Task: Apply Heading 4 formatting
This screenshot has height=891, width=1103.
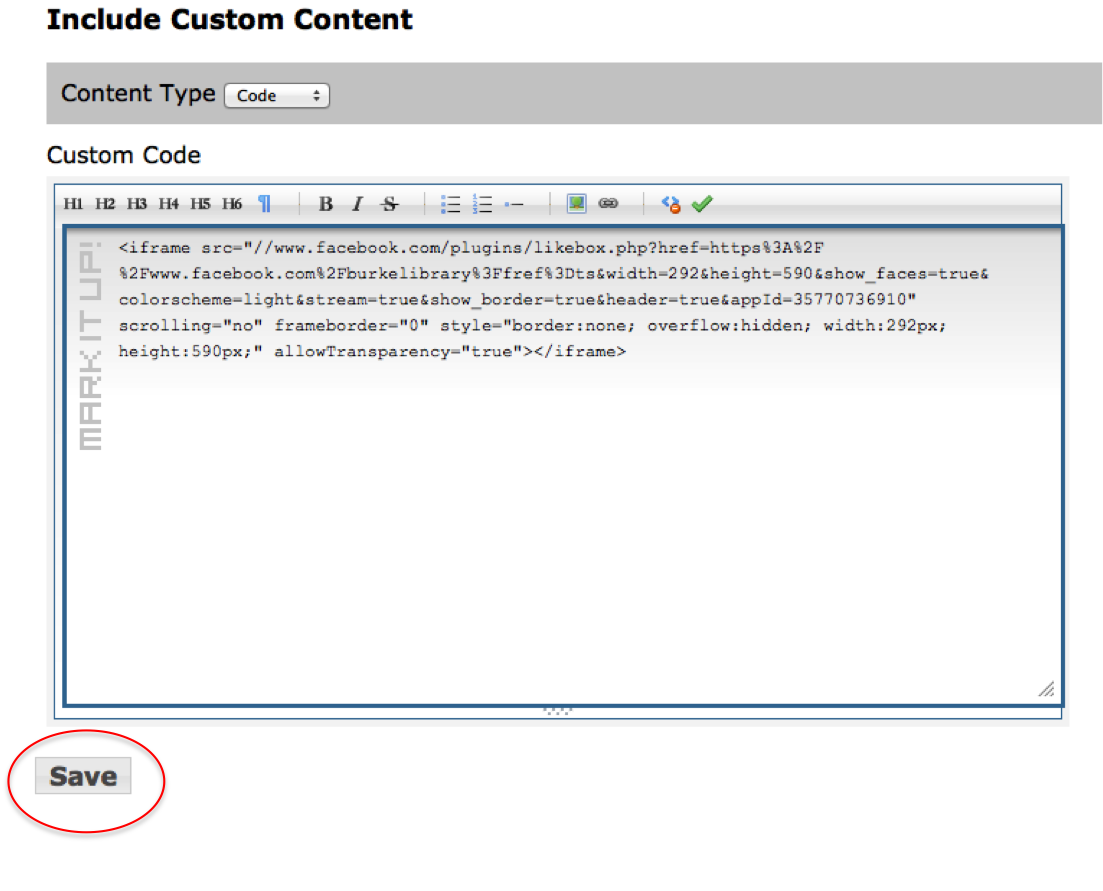Action: click(169, 205)
